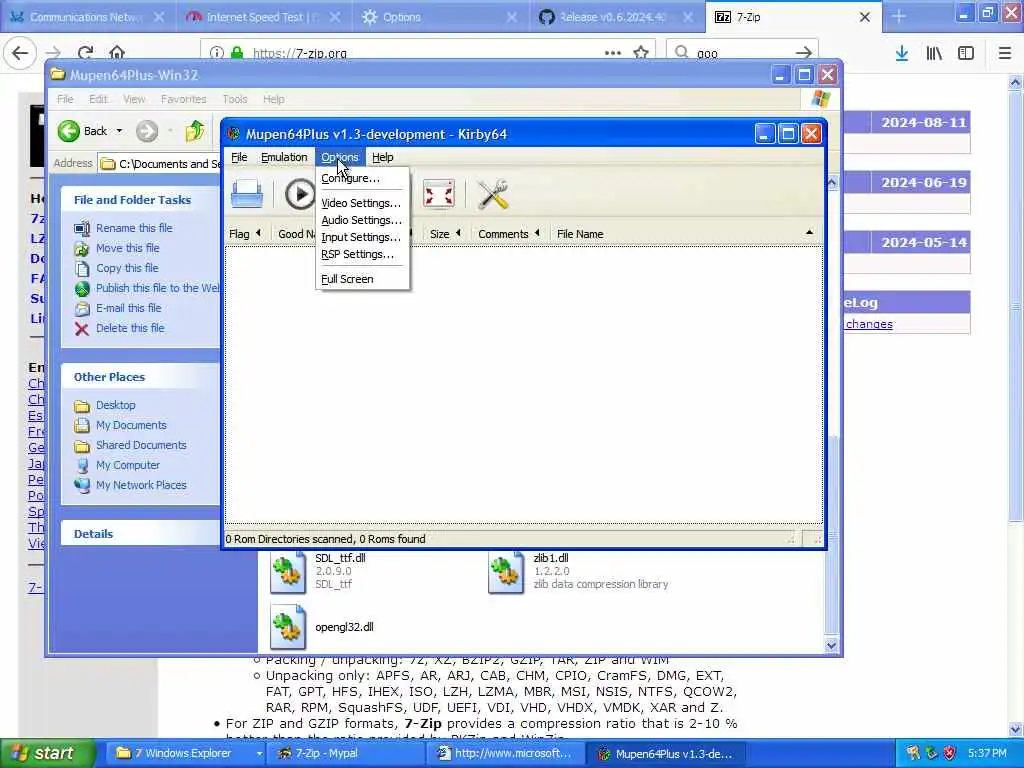Open My Documents under Other Places
The height and width of the screenshot is (768, 1024).
click(x=131, y=425)
